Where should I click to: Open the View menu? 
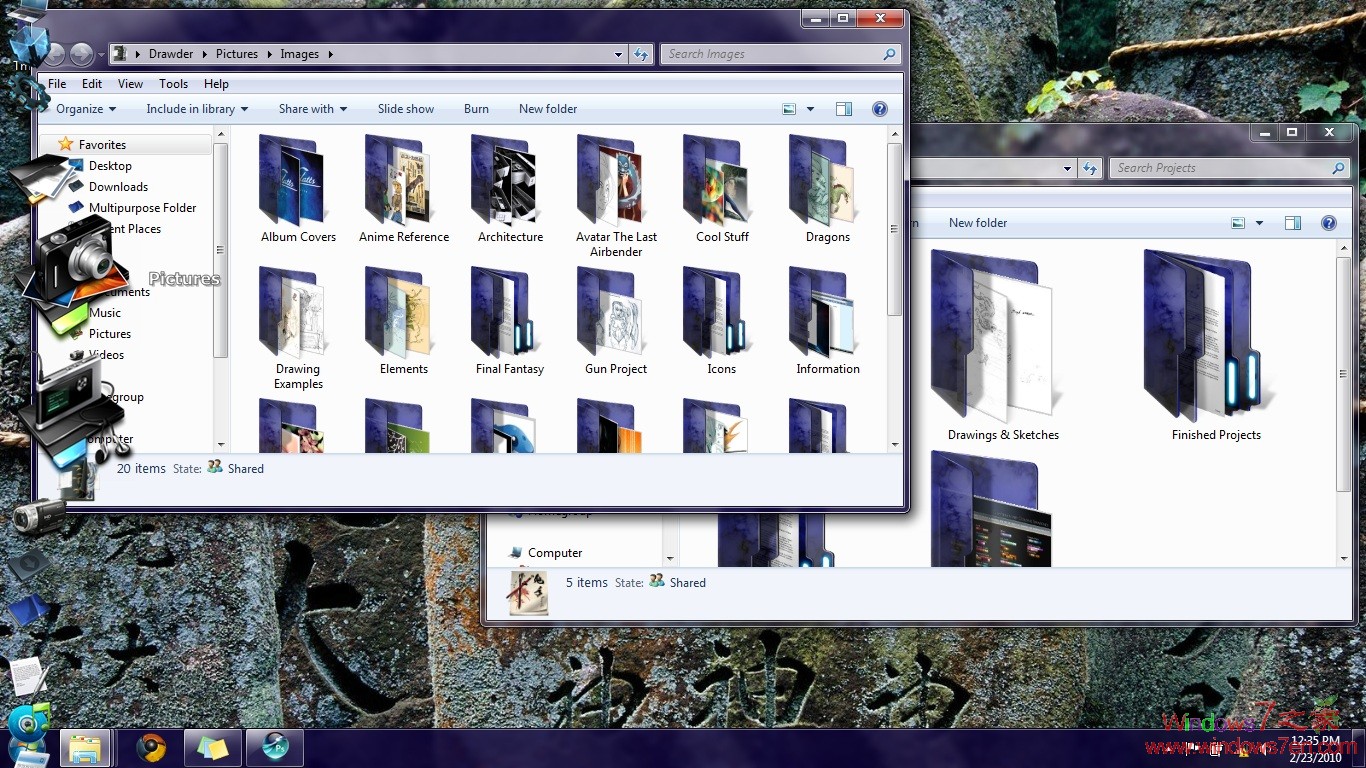(130, 84)
